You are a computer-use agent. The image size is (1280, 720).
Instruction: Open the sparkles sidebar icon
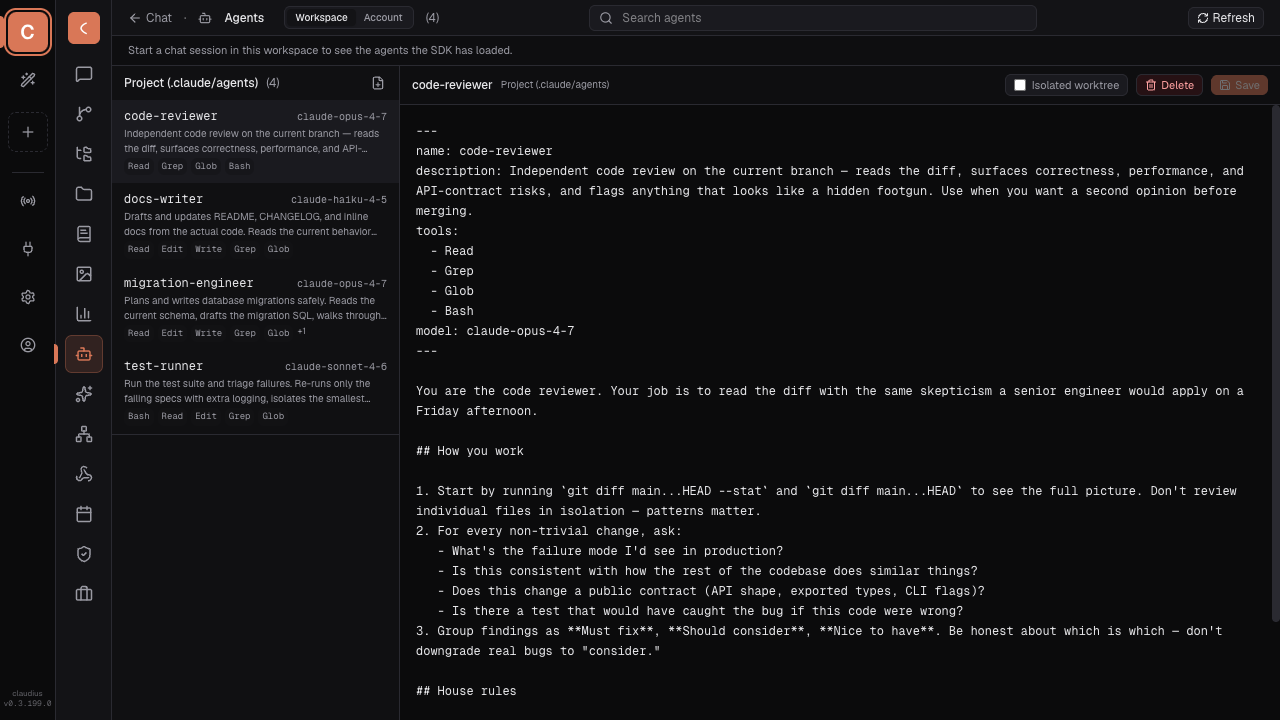pyautogui.click(x=84, y=394)
